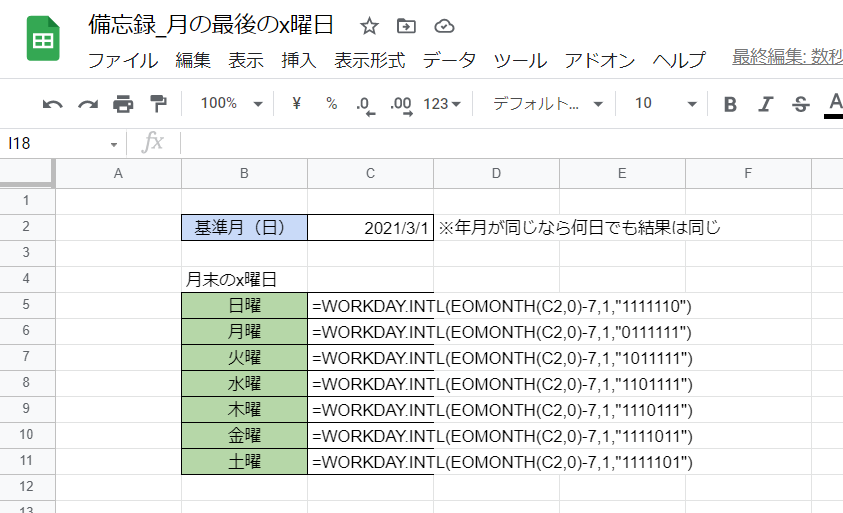Select column E header
This screenshot has width=843, height=513.
(622, 174)
